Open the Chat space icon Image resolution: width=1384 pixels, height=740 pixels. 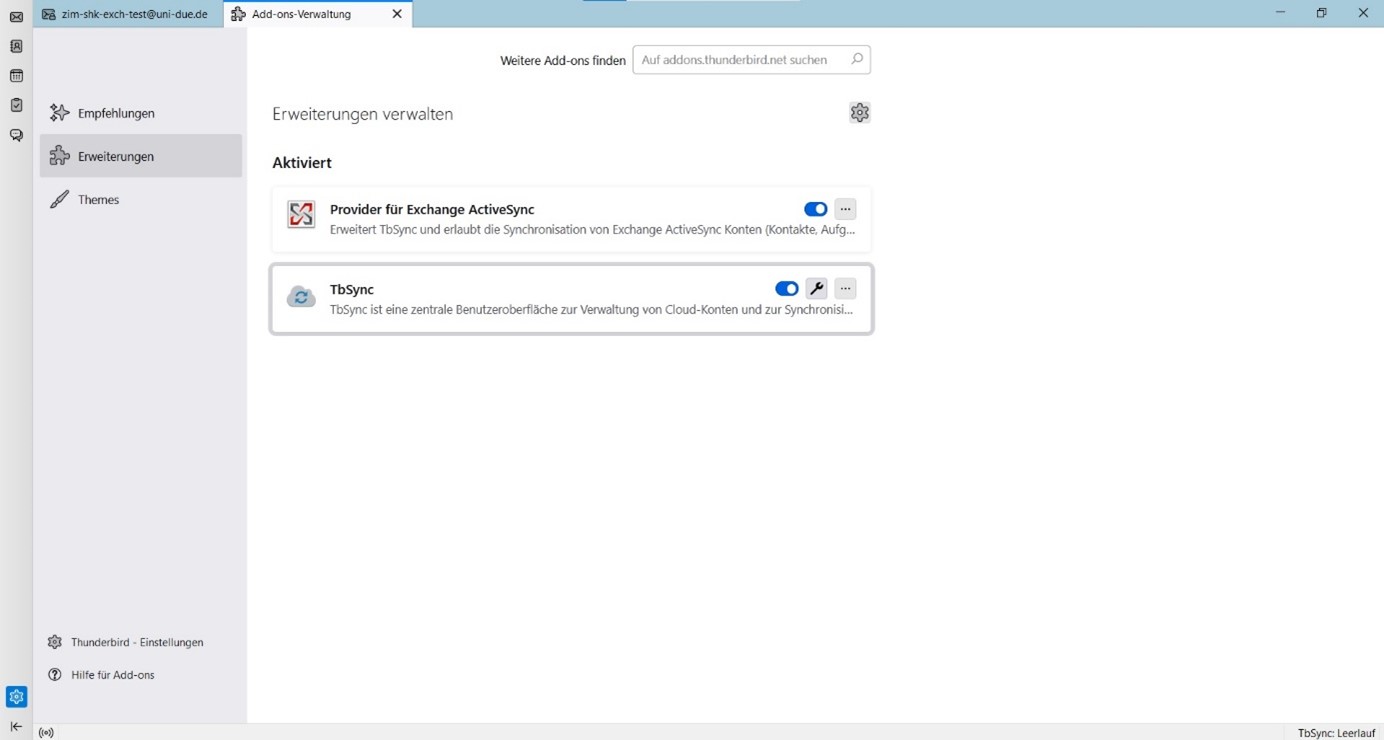16,135
